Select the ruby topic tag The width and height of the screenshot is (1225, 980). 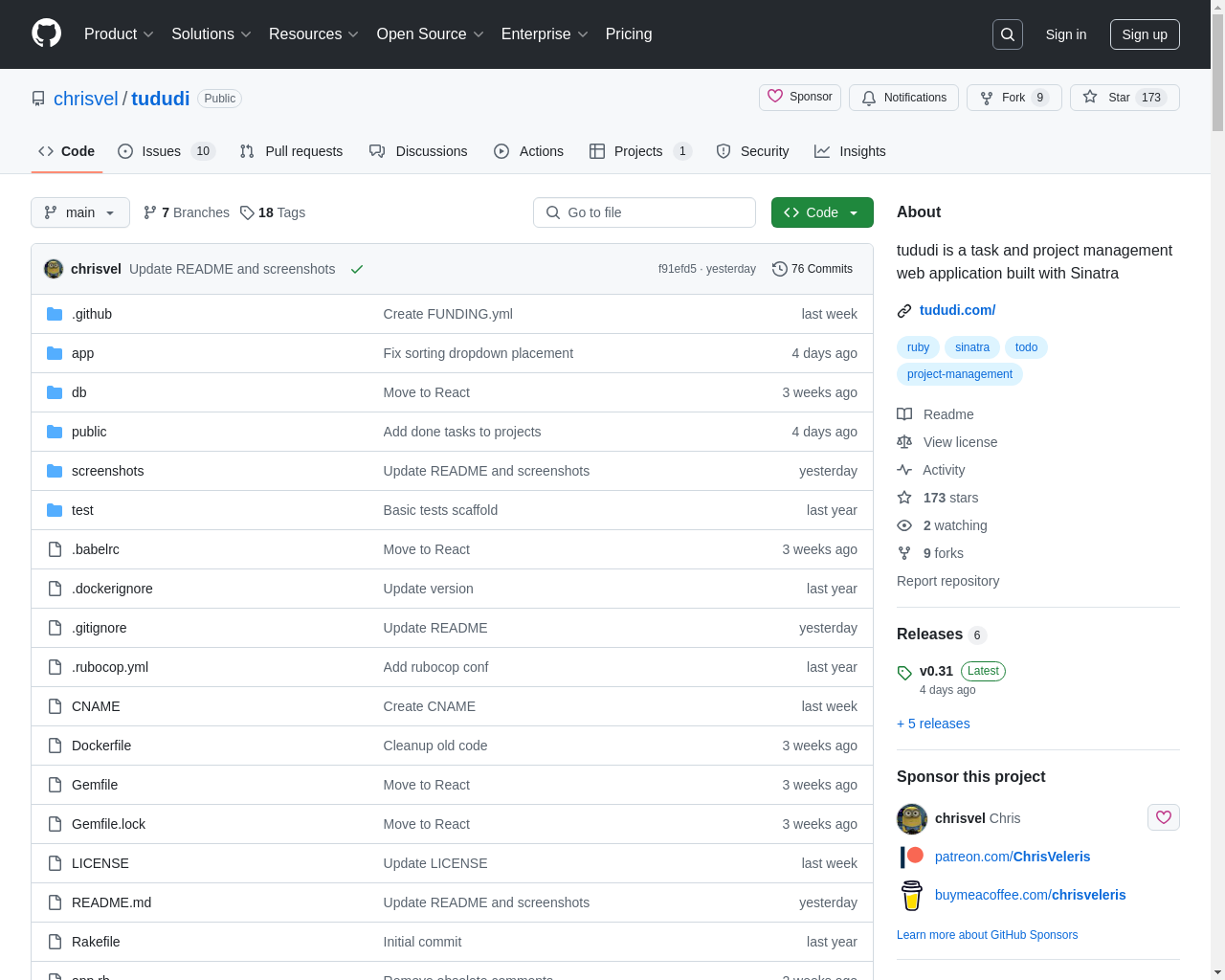click(x=918, y=347)
